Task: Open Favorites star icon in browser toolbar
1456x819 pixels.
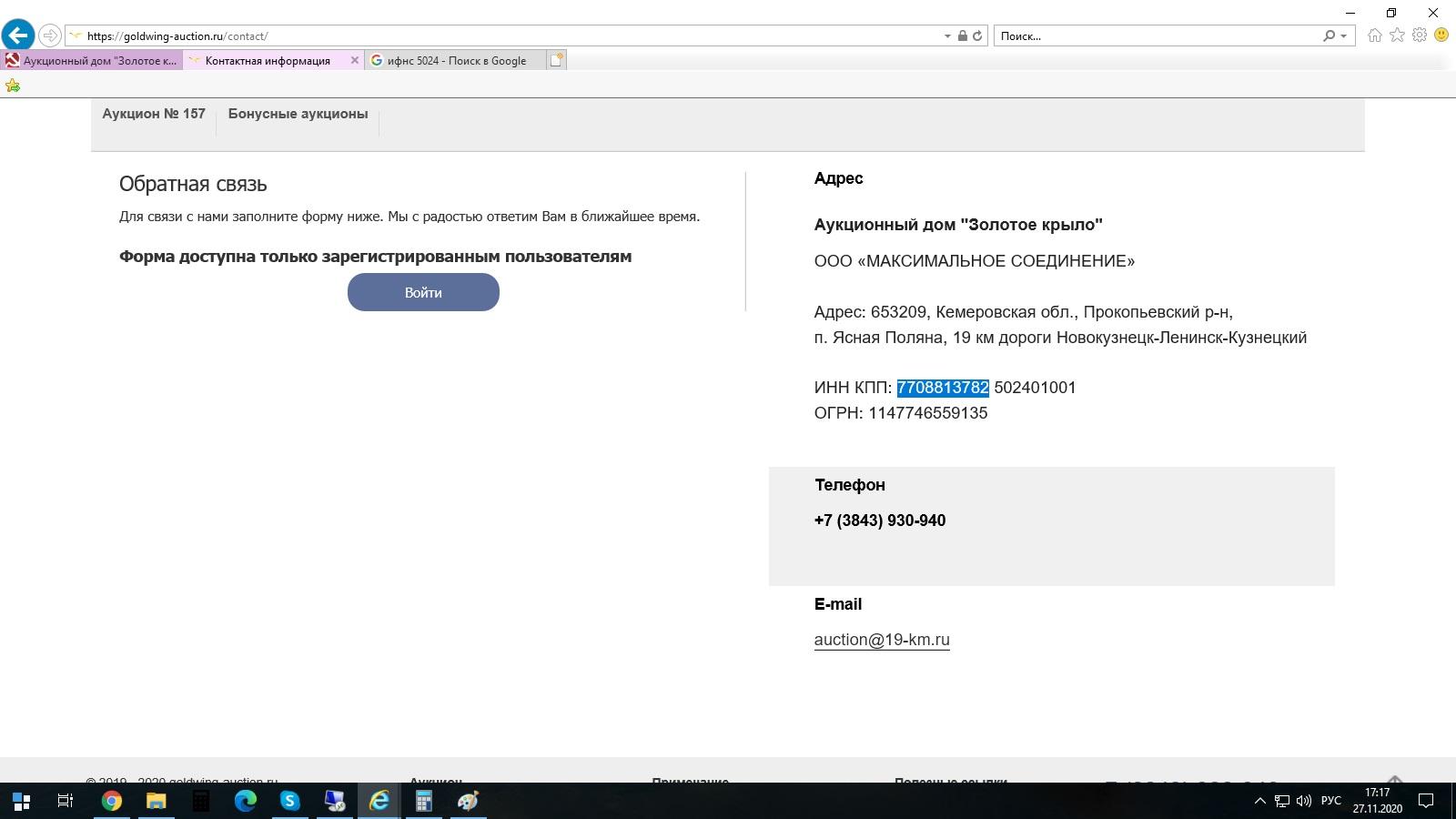Action: pos(1397,35)
